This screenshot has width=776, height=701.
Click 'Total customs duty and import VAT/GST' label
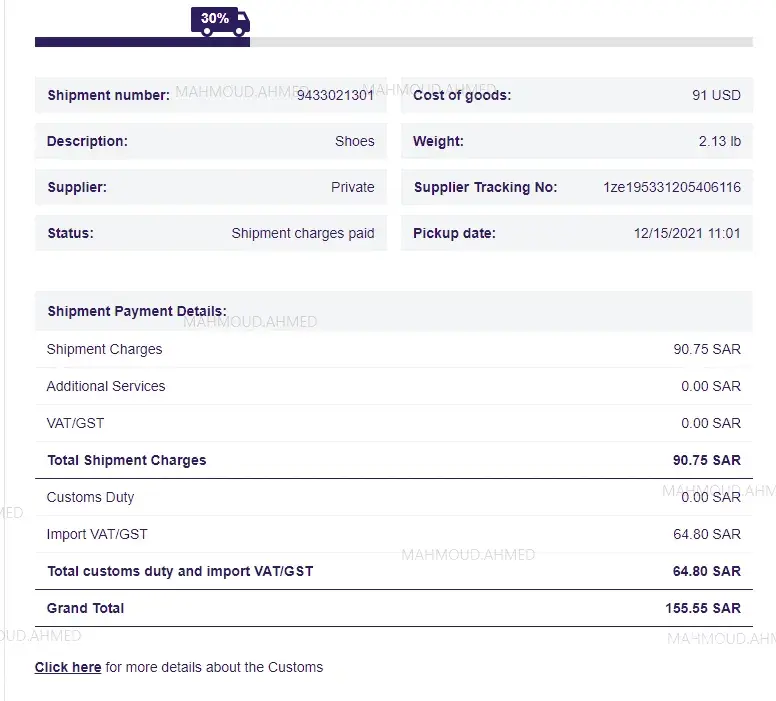coord(180,571)
